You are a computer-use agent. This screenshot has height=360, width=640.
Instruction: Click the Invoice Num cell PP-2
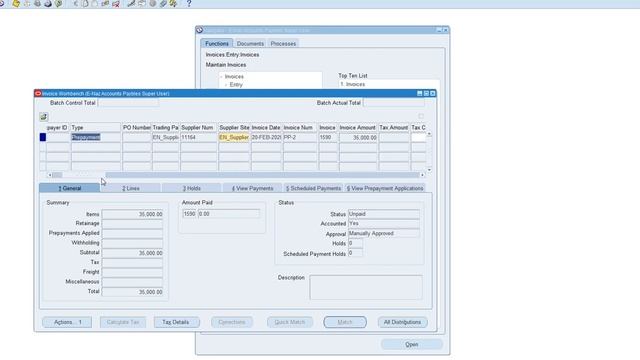300,137
